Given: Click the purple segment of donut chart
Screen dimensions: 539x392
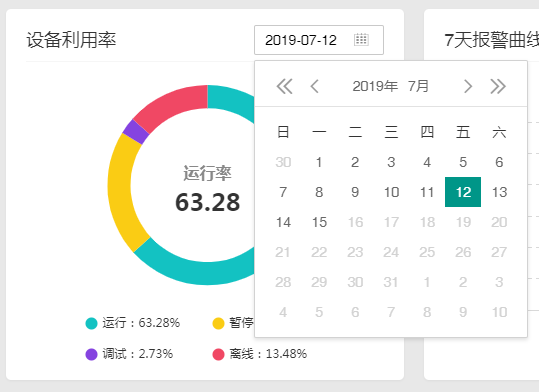Looking at the screenshot, I should click(136, 132).
